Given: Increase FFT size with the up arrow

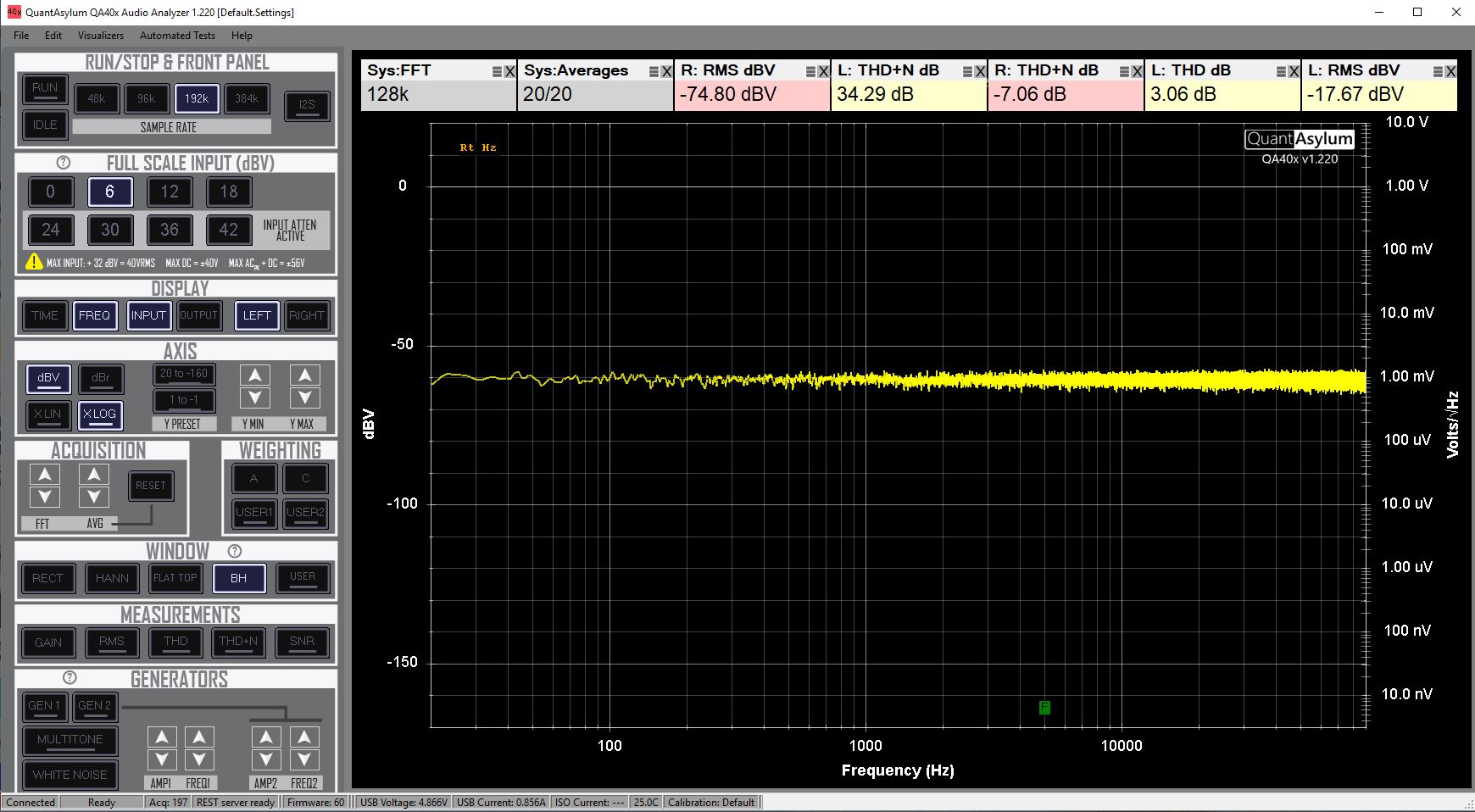Looking at the screenshot, I should click(x=45, y=475).
